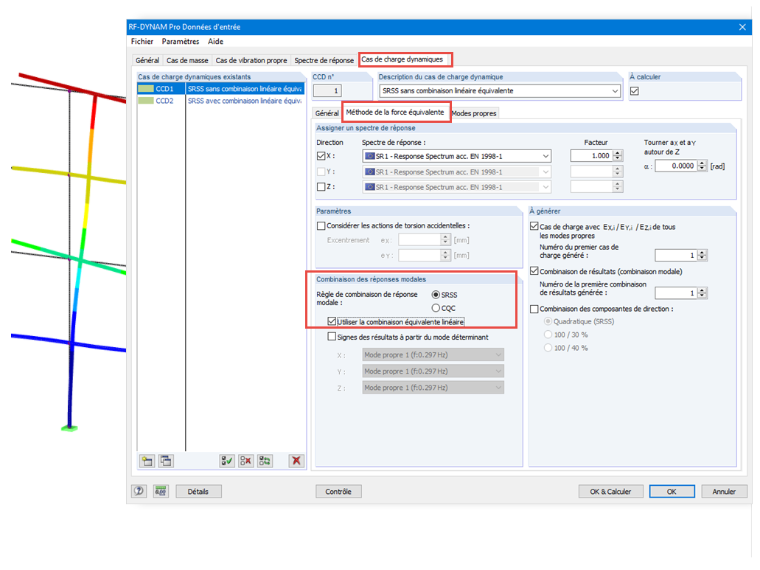Click the CCD n° number field
Screen dimensions: 760x570
[327, 90]
